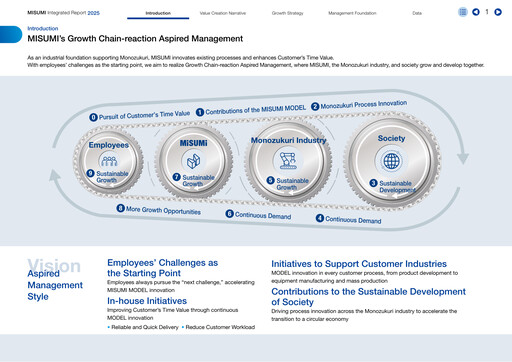Image resolution: width=512 pixels, height=362 pixels.
Task: Open the Data tab
Action: pos(417,13)
